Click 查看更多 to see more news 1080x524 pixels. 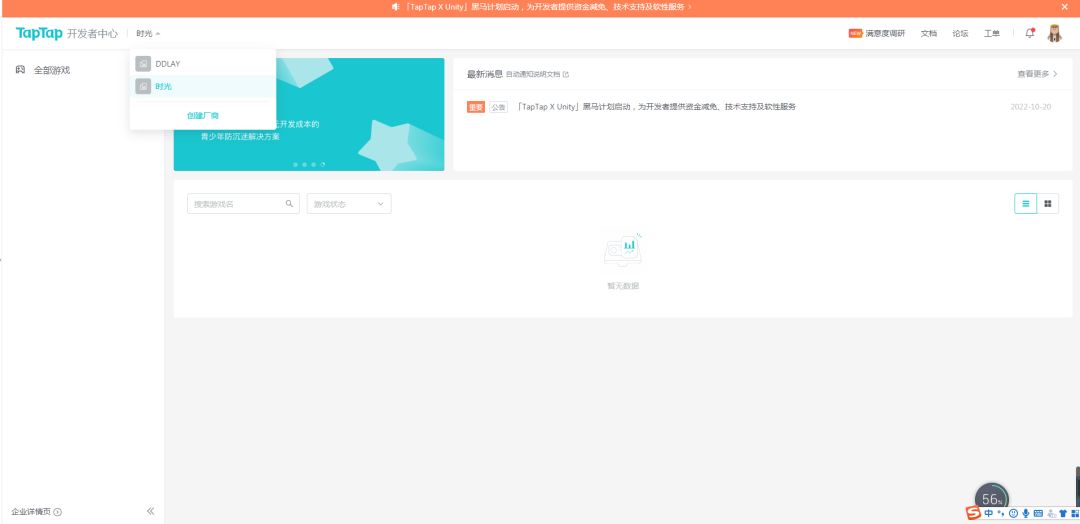[x=1037, y=74]
